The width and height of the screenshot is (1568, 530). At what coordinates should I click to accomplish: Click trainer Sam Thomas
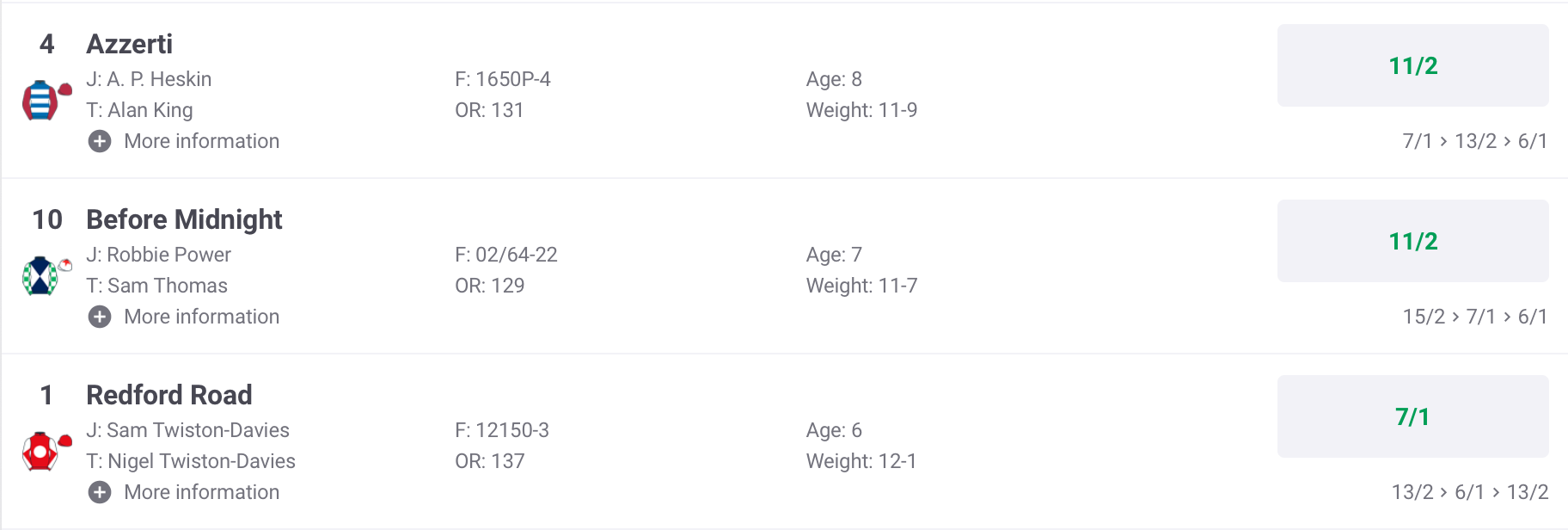[167, 286]
